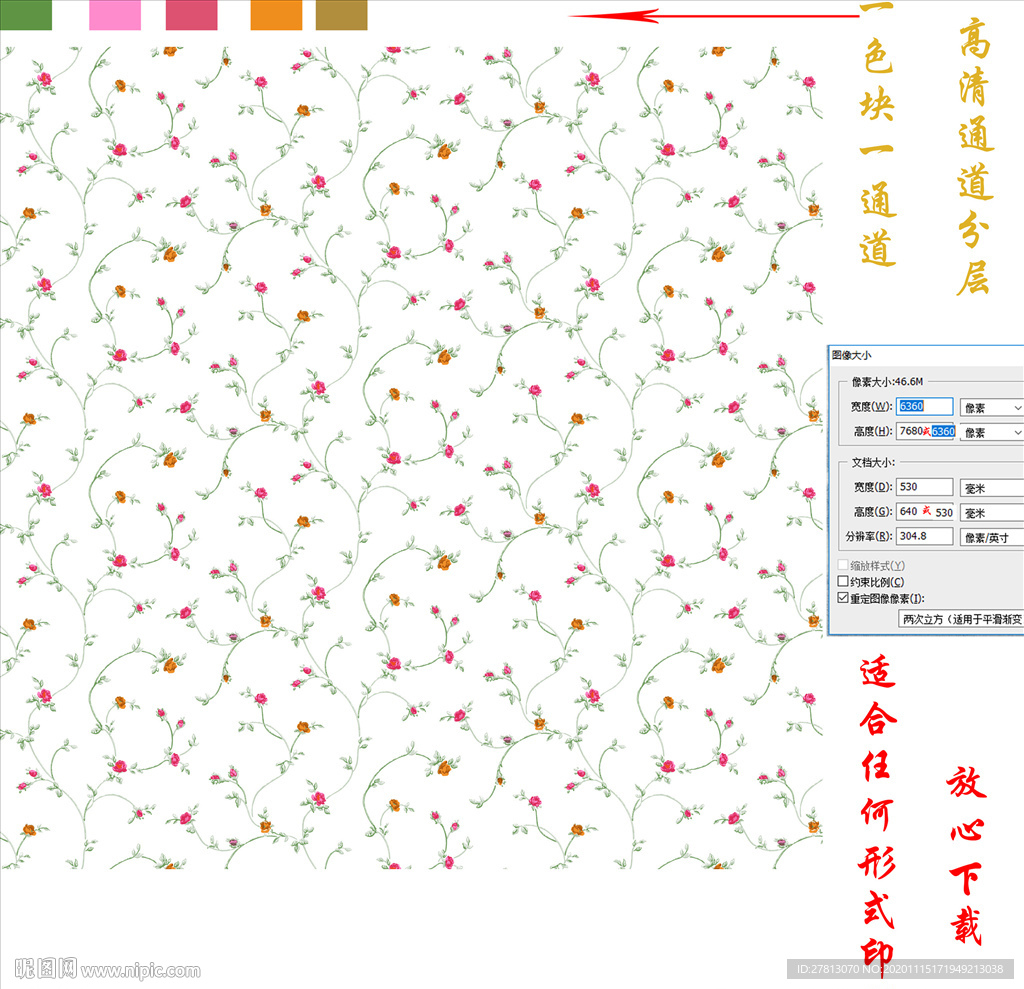The image size is (1024, 989).
Task: Click the disabled 缩放样式 checkbox
Action: coord(843,564)
